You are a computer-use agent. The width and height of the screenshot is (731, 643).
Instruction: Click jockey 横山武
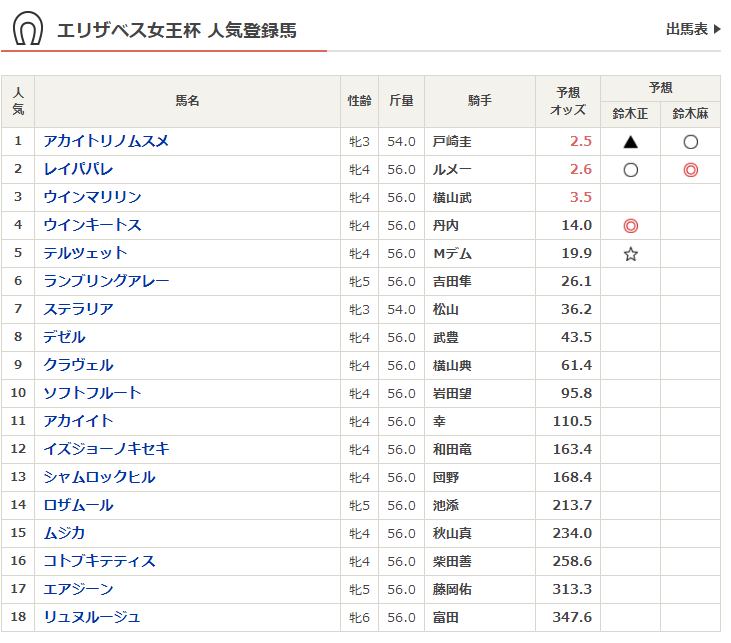[452, 198]
